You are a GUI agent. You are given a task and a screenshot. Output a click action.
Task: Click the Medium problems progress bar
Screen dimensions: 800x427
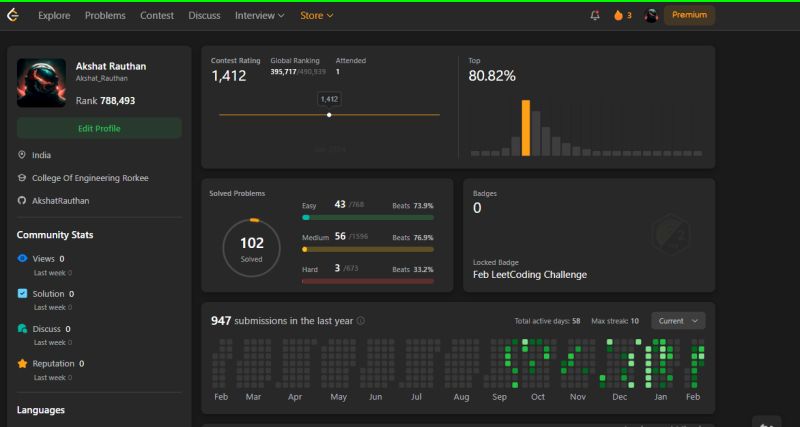point(368,249)
